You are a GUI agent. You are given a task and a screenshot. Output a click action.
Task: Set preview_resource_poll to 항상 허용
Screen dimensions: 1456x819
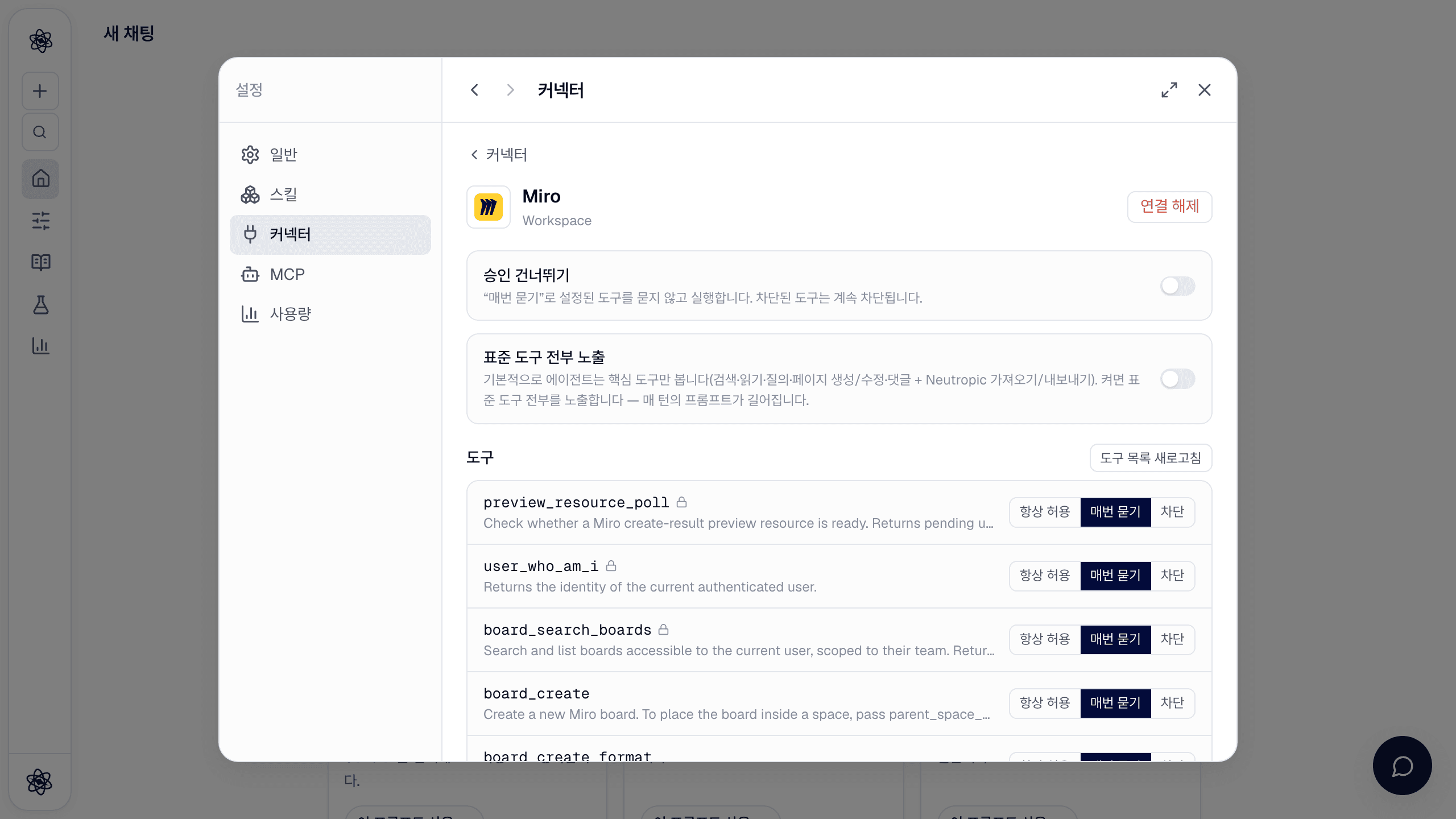tap(1045, 512)
